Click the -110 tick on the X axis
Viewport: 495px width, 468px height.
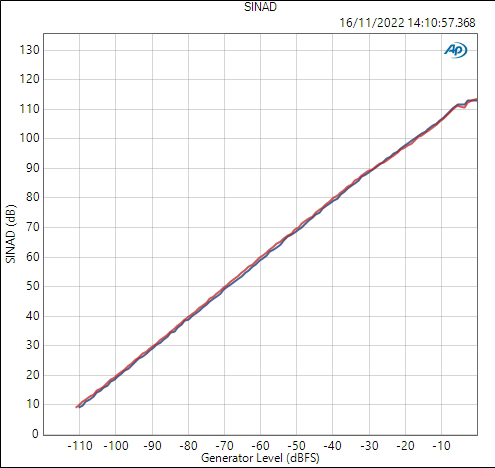pyautogui.click(x=80, y=446)
